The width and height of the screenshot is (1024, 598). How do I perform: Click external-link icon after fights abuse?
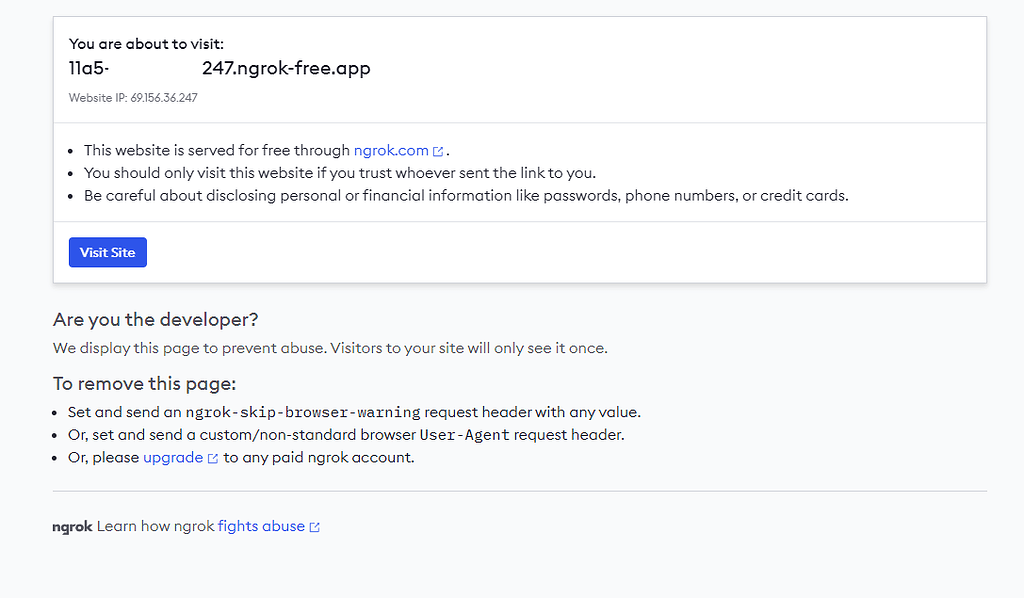[315, 527]
